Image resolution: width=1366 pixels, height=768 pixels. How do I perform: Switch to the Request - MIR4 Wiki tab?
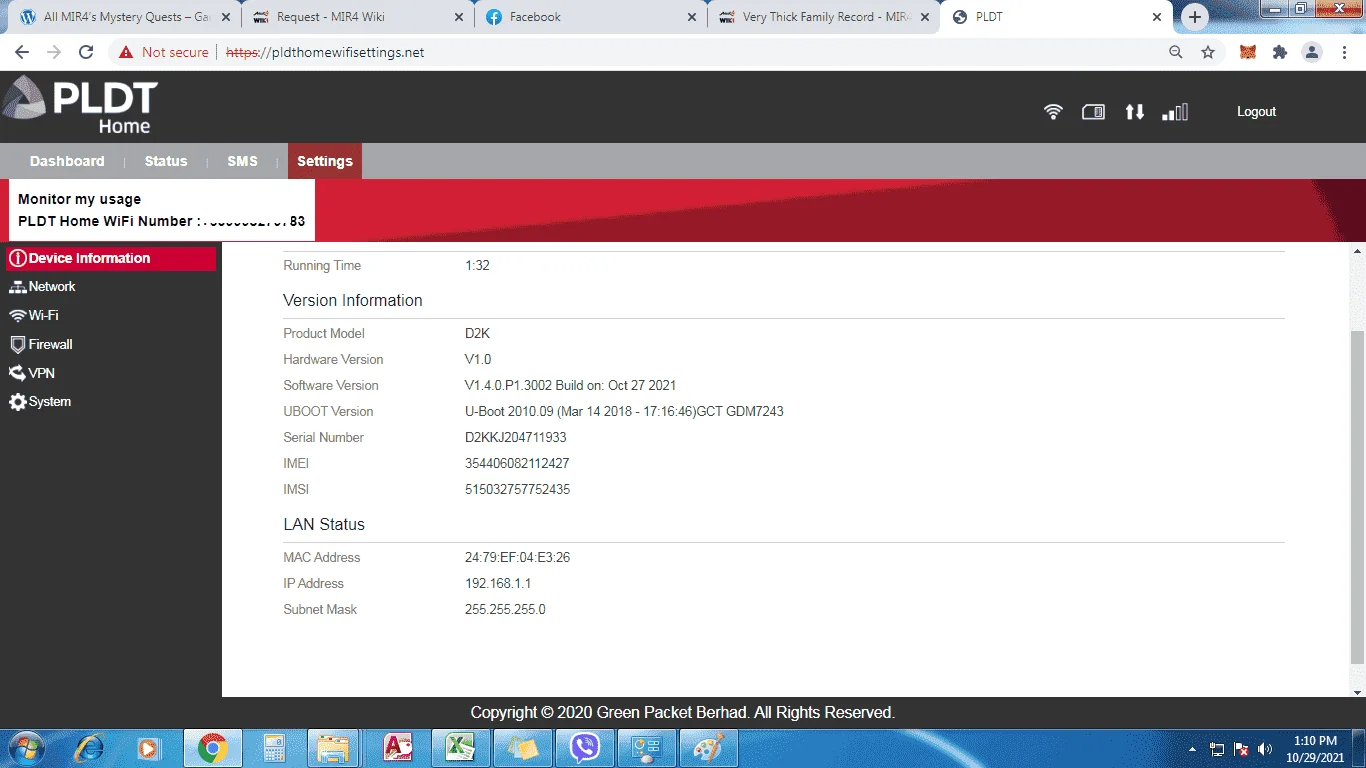point(357,17)
